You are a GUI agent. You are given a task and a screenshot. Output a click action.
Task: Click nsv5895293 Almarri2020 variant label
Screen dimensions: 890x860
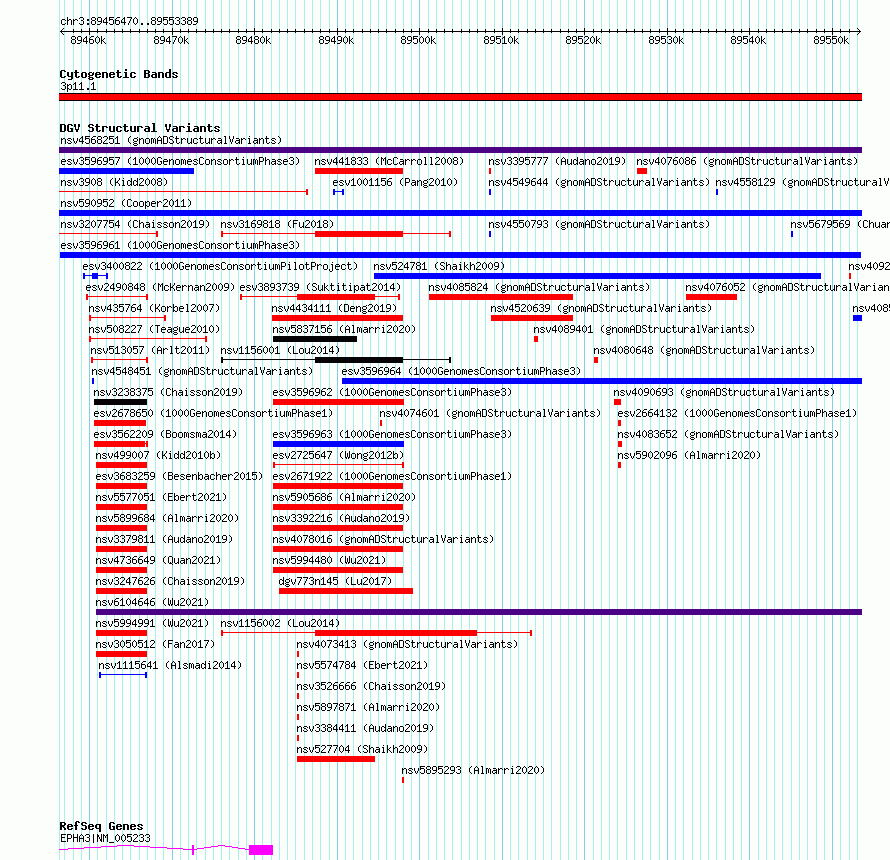[x=473, y=770]
